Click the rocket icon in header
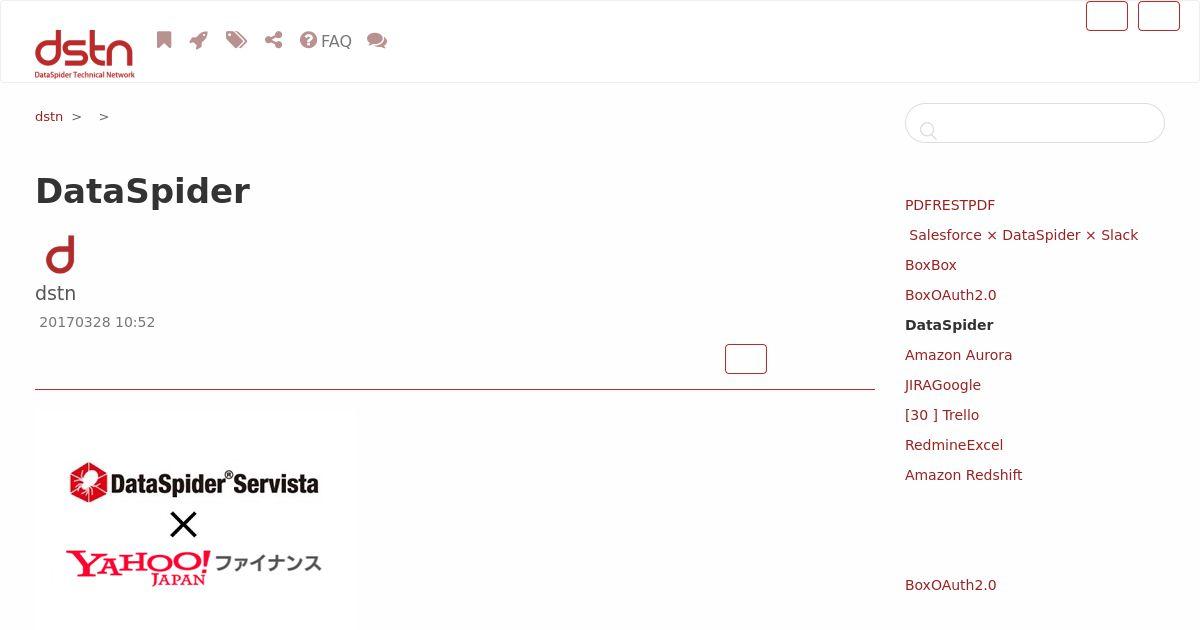 click(199, 40)
